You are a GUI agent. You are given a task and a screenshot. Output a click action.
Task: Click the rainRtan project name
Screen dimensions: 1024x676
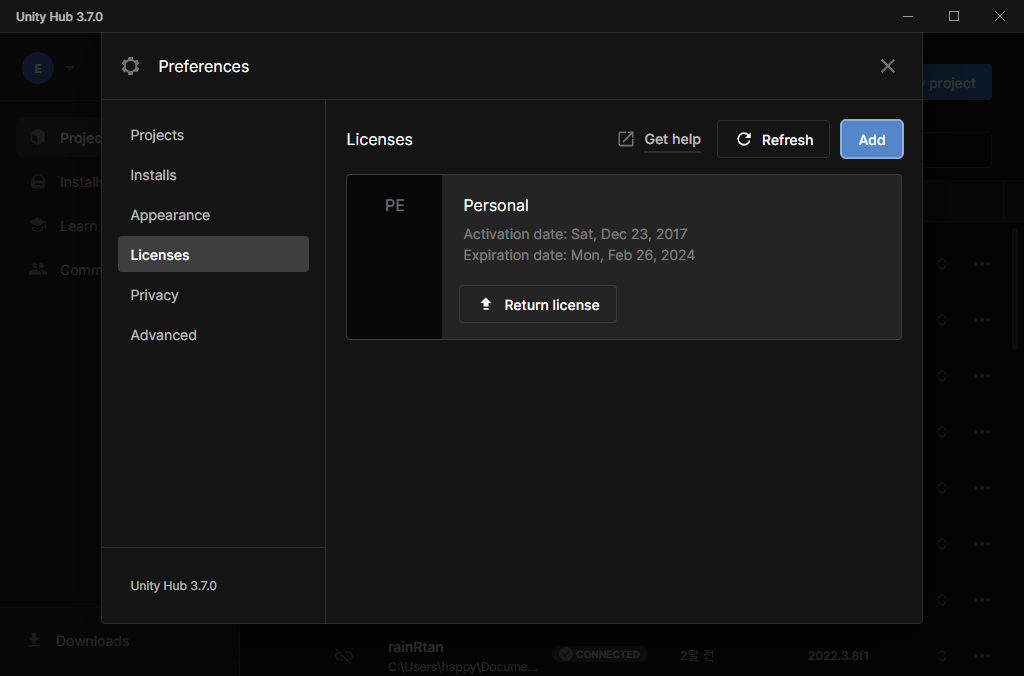tap(415, 647)
